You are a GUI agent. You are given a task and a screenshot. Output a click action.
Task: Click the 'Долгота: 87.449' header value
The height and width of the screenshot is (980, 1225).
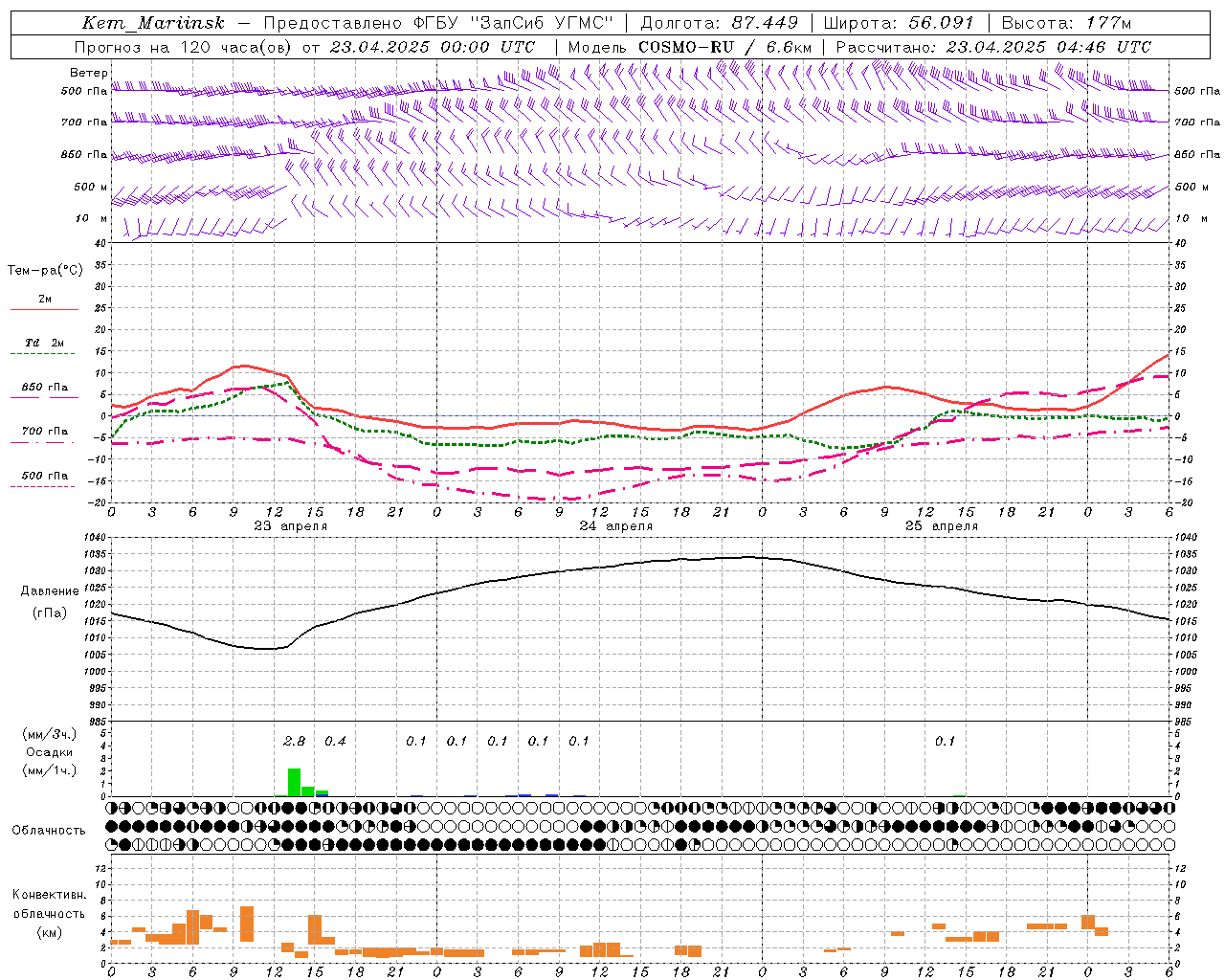pyautogui.click(x=719, y=23)
